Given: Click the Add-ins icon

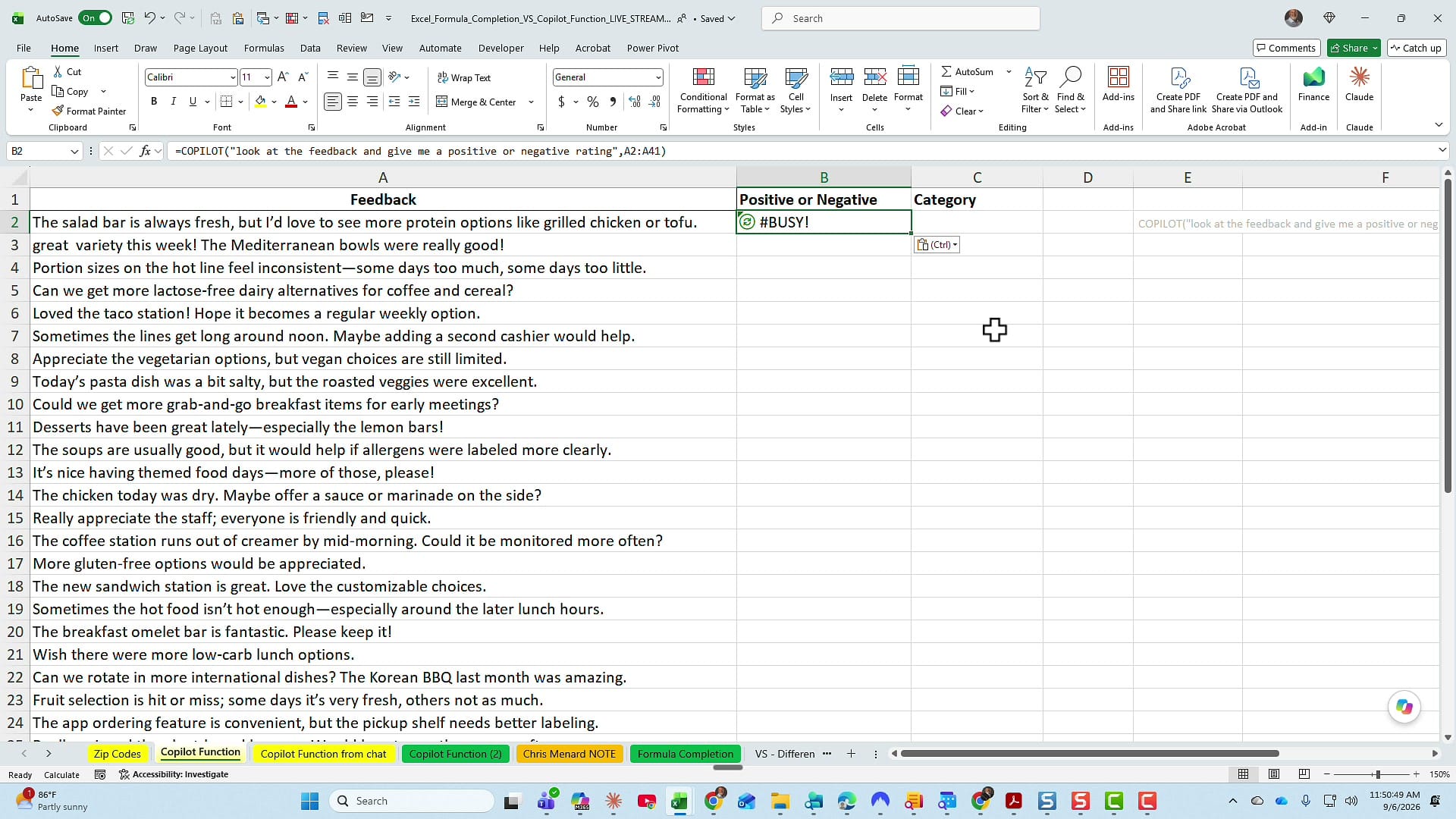Looking at the screenshot, I should (1118, 77).
